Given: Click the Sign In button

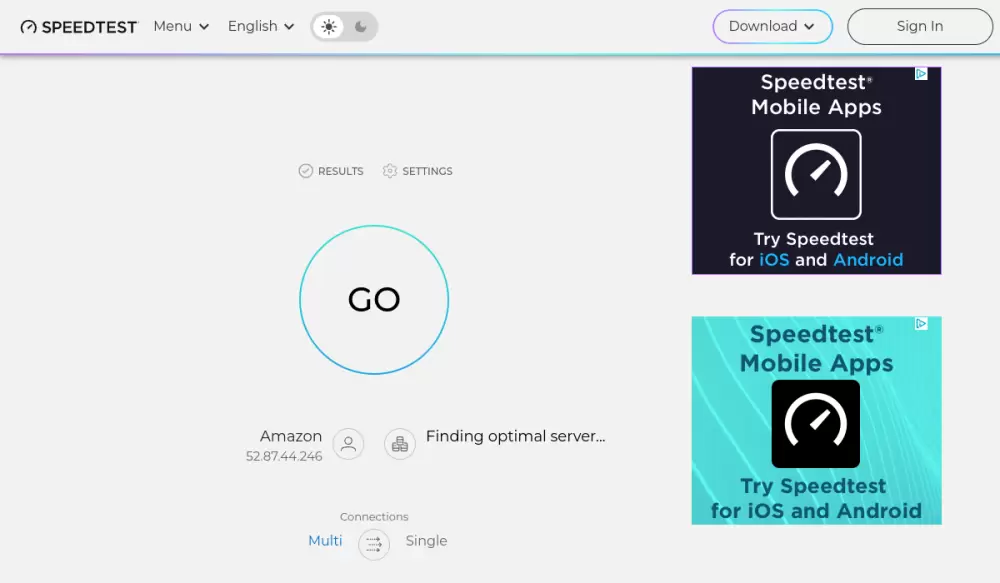Looking at the screenshot, I should [920, 26].
